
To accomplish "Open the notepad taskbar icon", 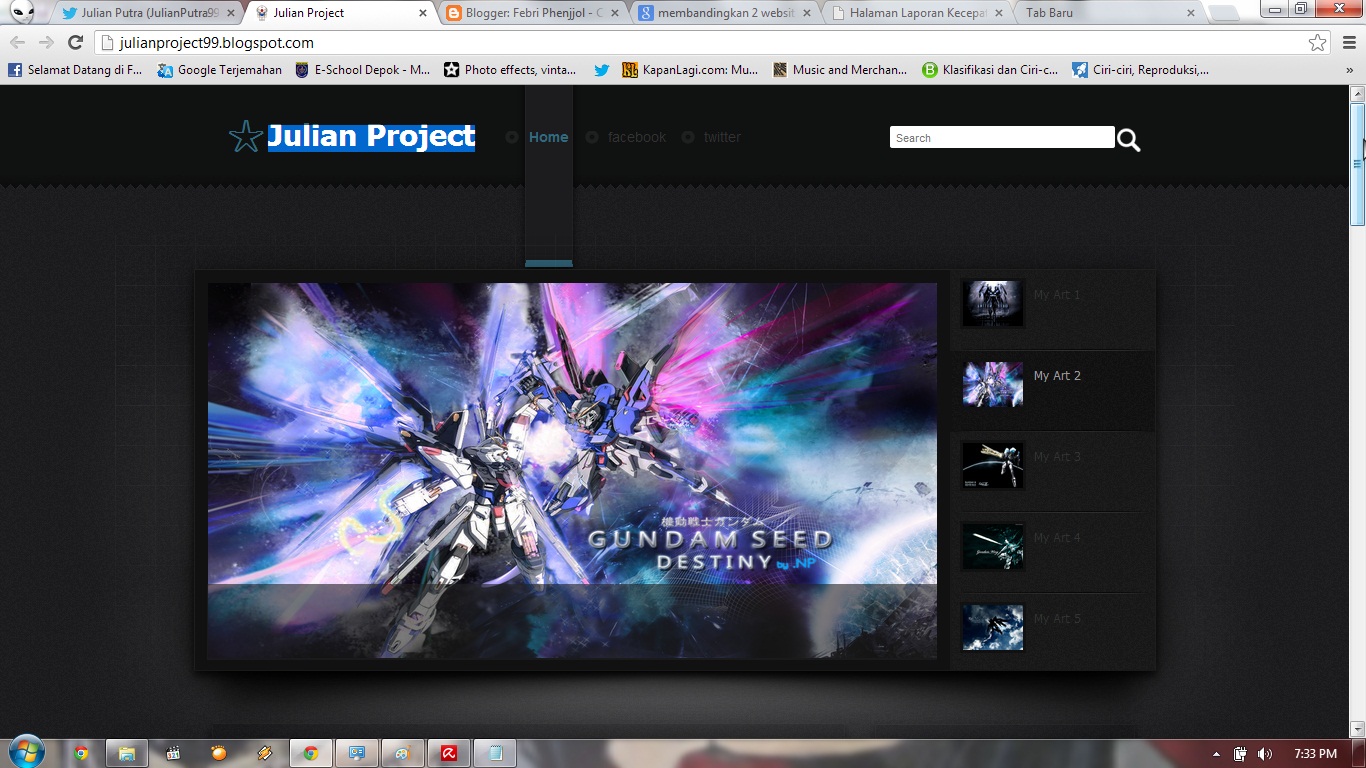I will click(x=495, y=753).
